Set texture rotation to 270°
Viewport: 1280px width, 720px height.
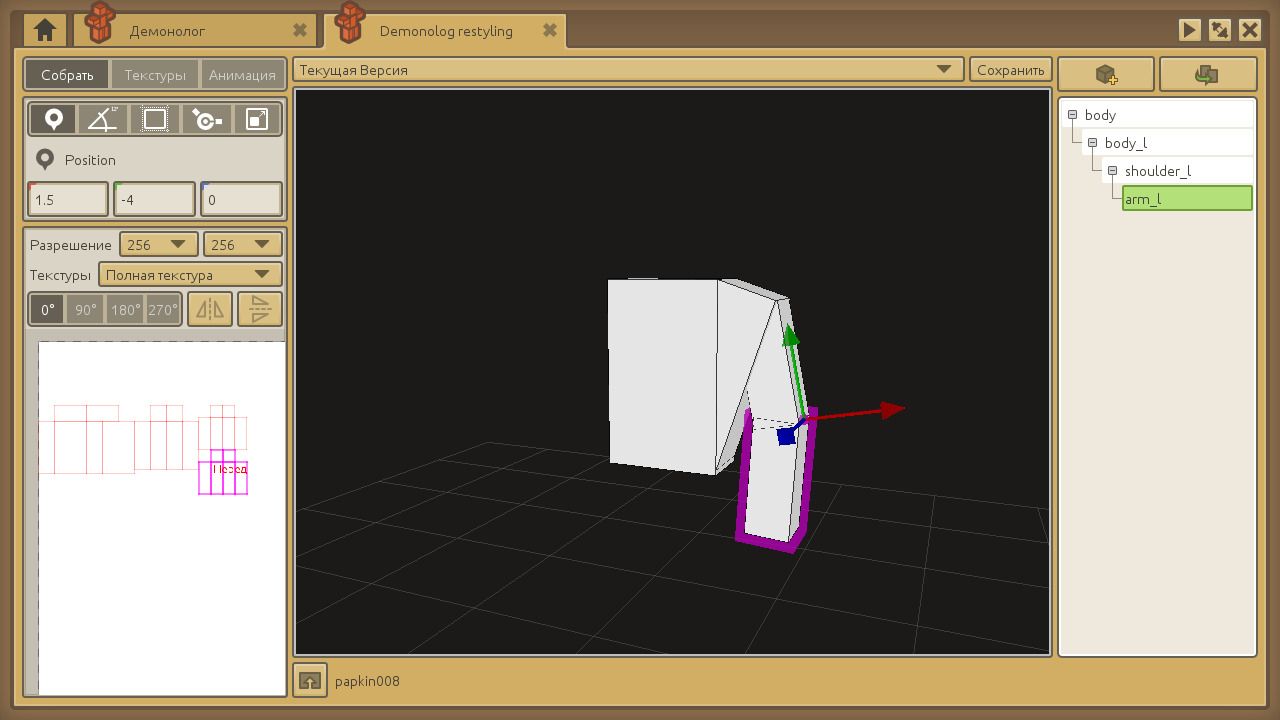(x=163, y=310)
